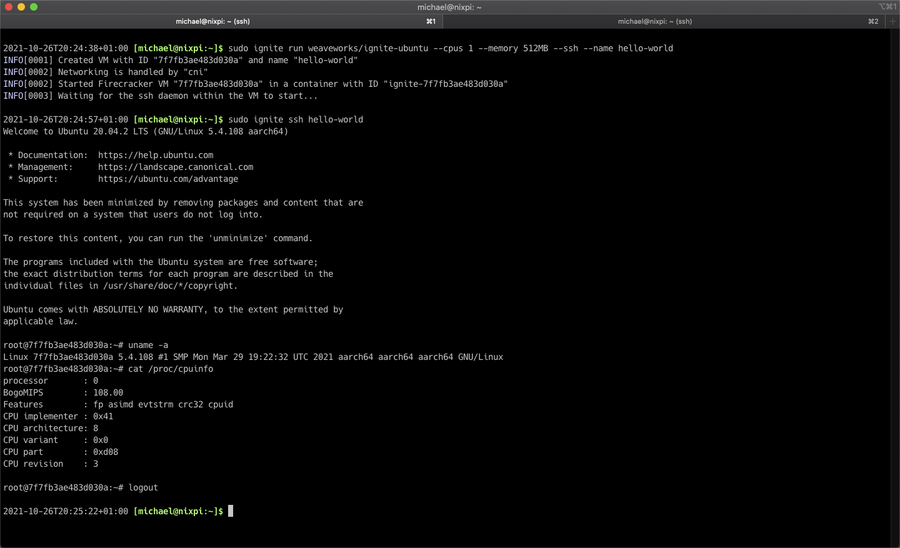Click the 'The programs included with the Ubuntu system' line
This screenshot has height=548, width=900.
pos(160,262)
